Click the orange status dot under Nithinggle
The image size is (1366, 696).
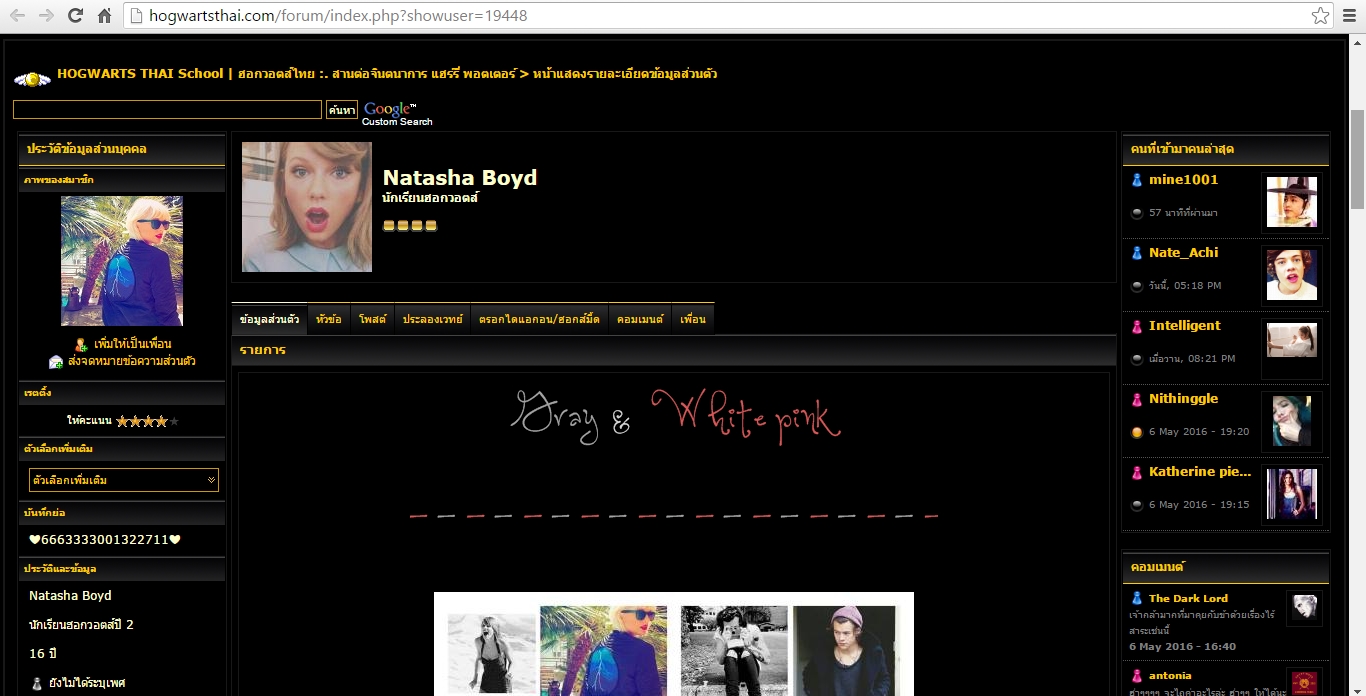click(x=1137, y=432)
